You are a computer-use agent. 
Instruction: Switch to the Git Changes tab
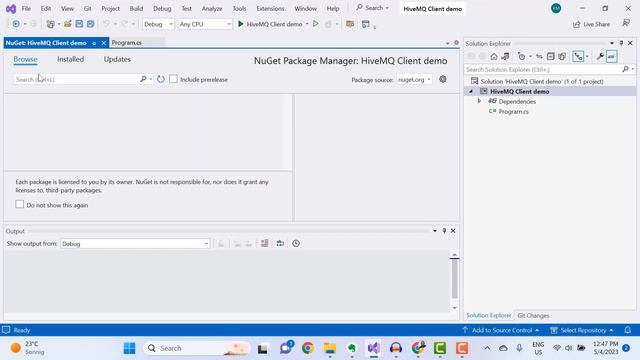533,316
